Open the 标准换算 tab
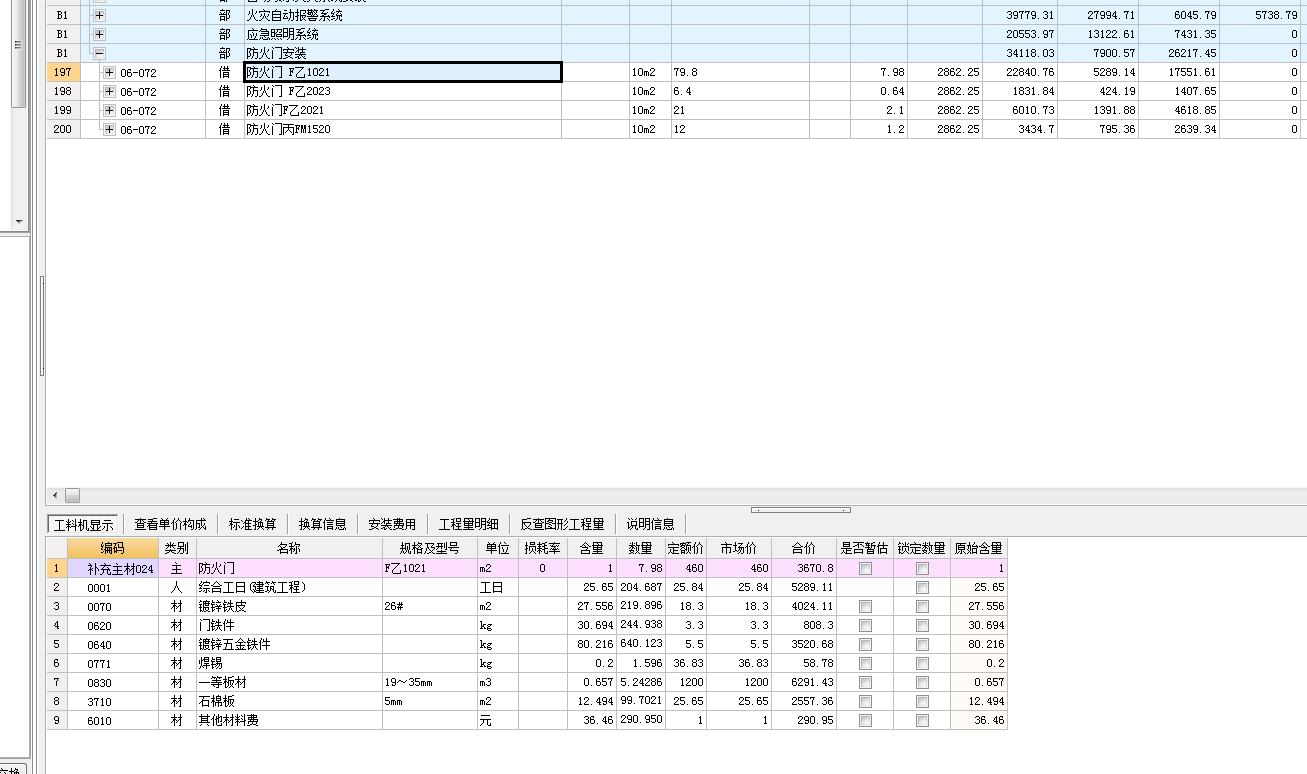 (253, 524)
